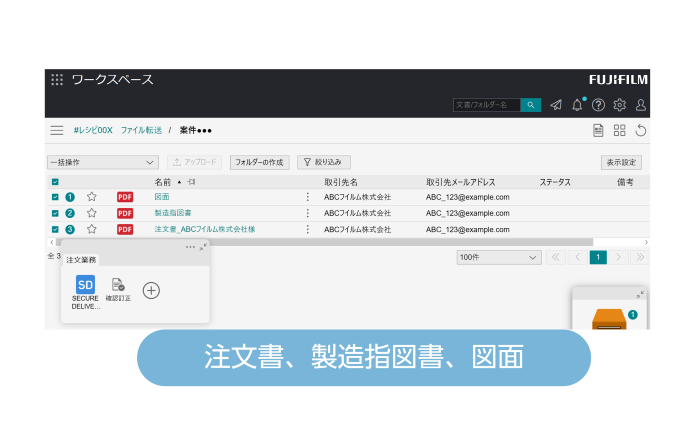Launch the SECURE DELIVE... SD icon

(85, 285)
